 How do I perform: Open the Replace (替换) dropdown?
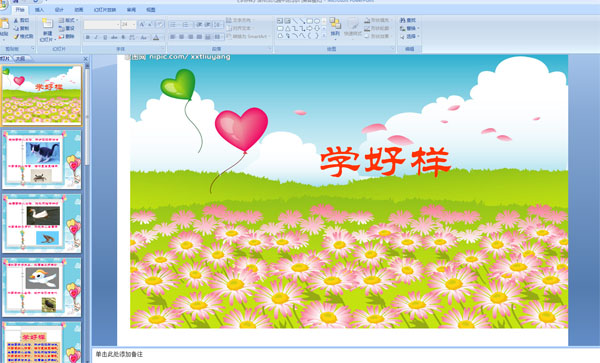coord(409,28)
